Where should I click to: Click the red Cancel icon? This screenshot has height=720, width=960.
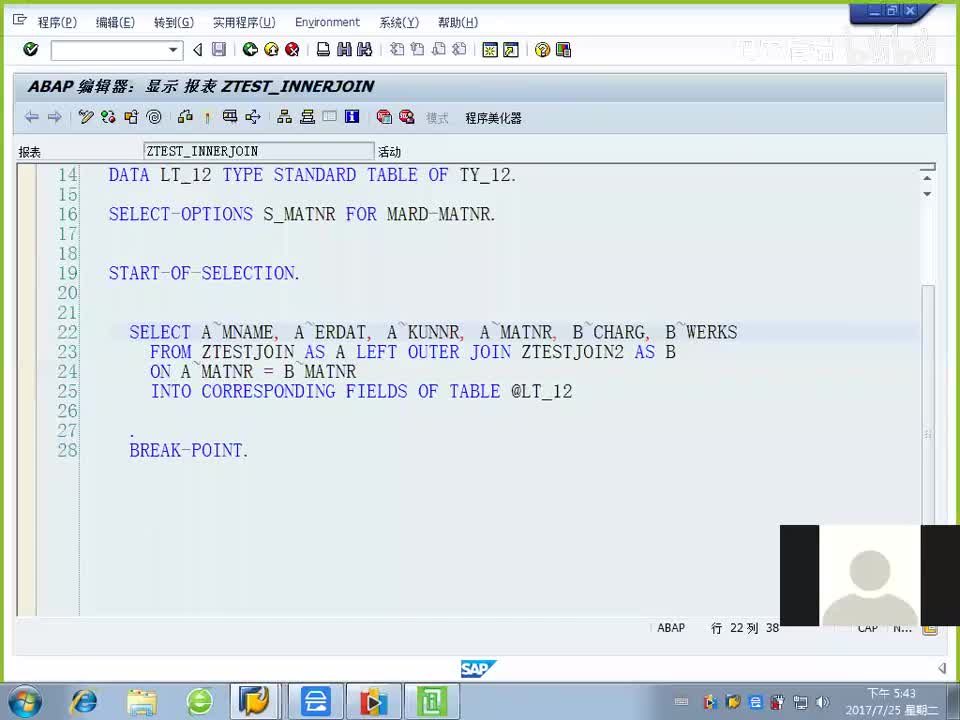click(293, 49)
